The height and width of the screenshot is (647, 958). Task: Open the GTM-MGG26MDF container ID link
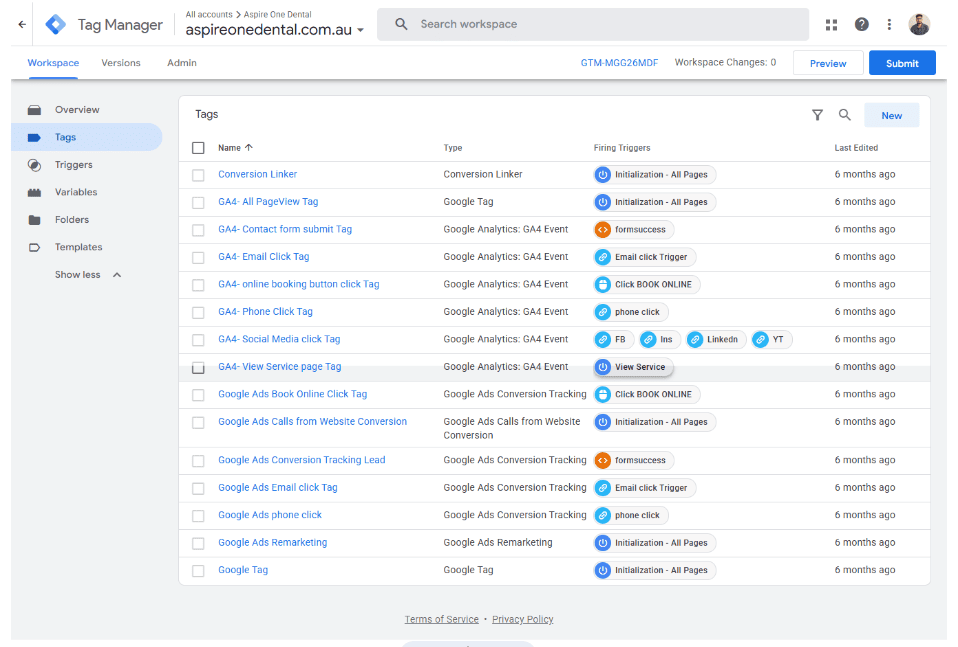[x=620, y=63]
